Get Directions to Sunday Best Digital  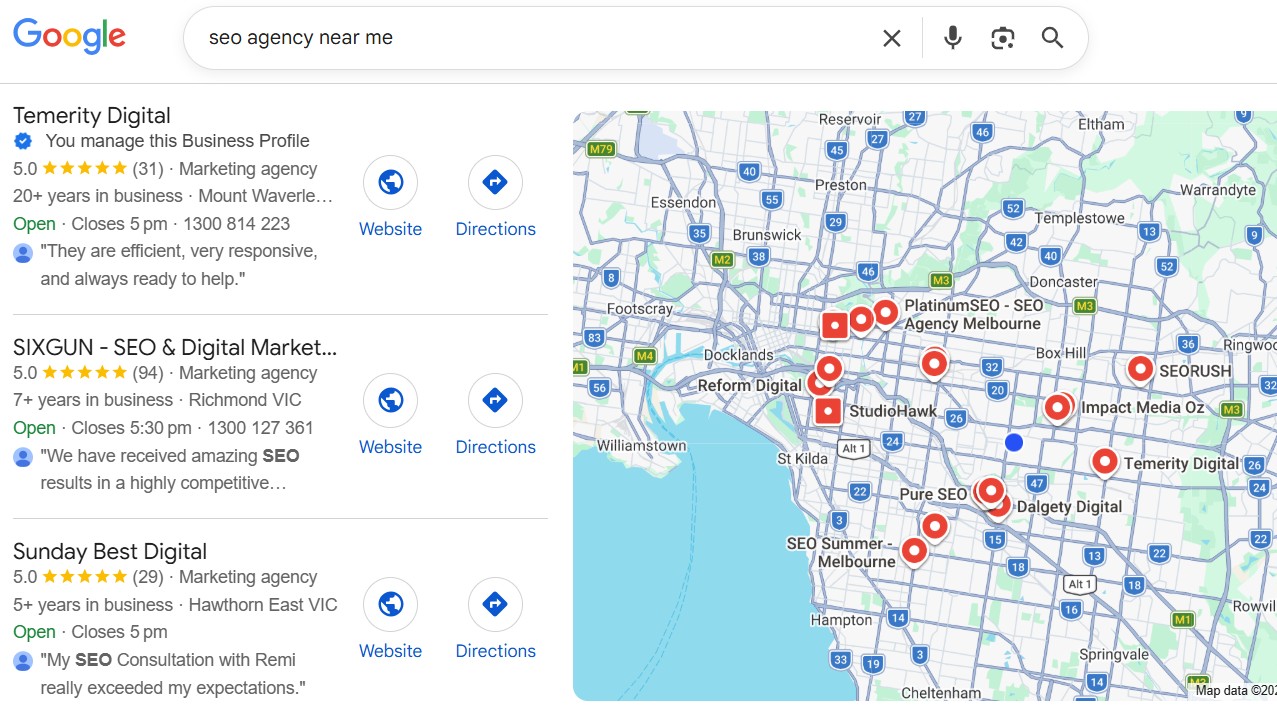[x=495, y=604]
